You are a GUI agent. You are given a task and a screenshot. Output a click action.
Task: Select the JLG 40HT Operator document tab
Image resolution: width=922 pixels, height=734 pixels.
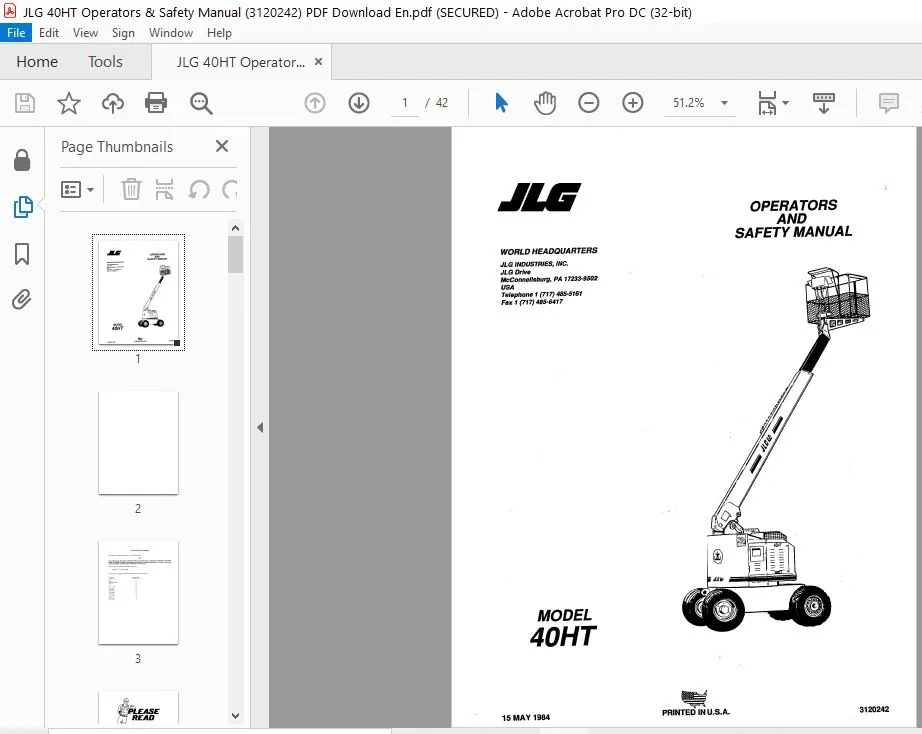click(240, 62)
